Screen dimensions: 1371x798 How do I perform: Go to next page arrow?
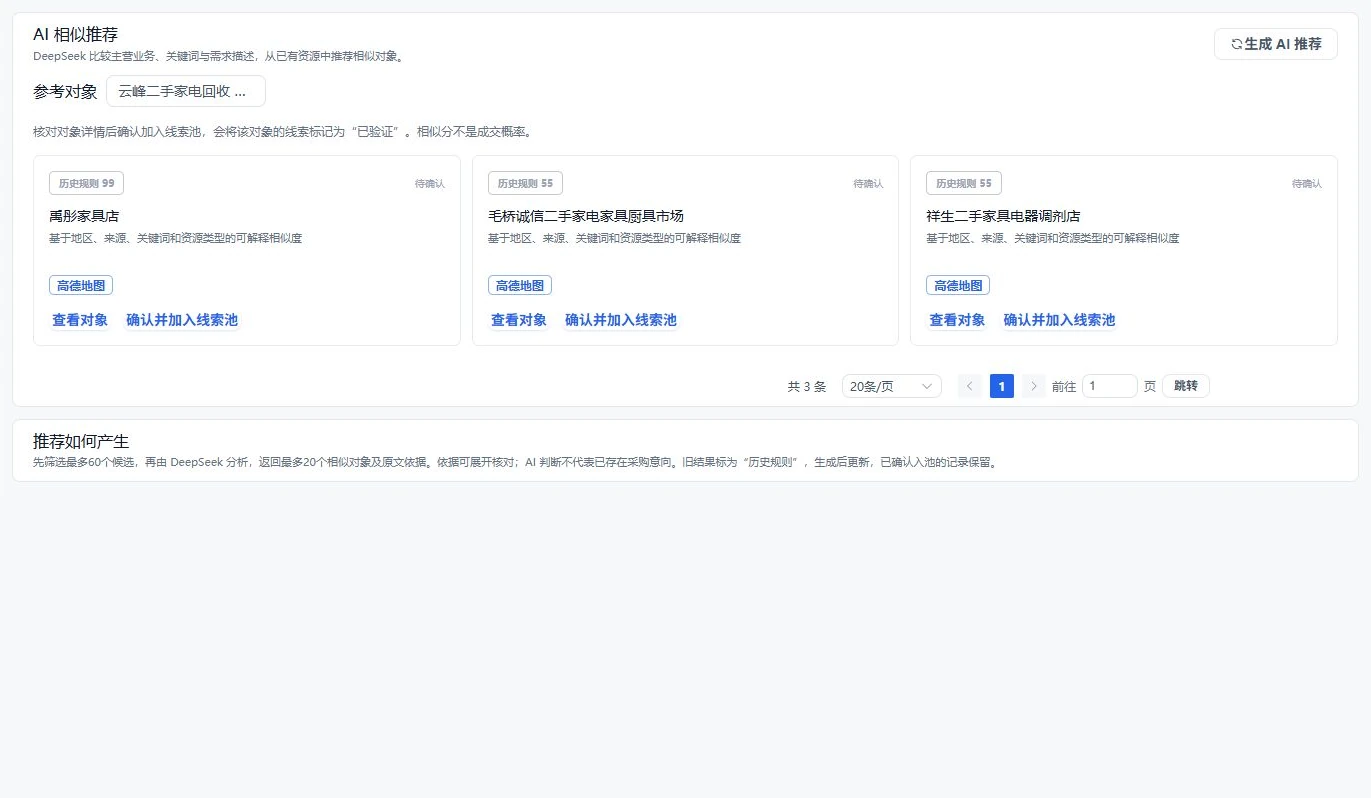pos(1034,386)
